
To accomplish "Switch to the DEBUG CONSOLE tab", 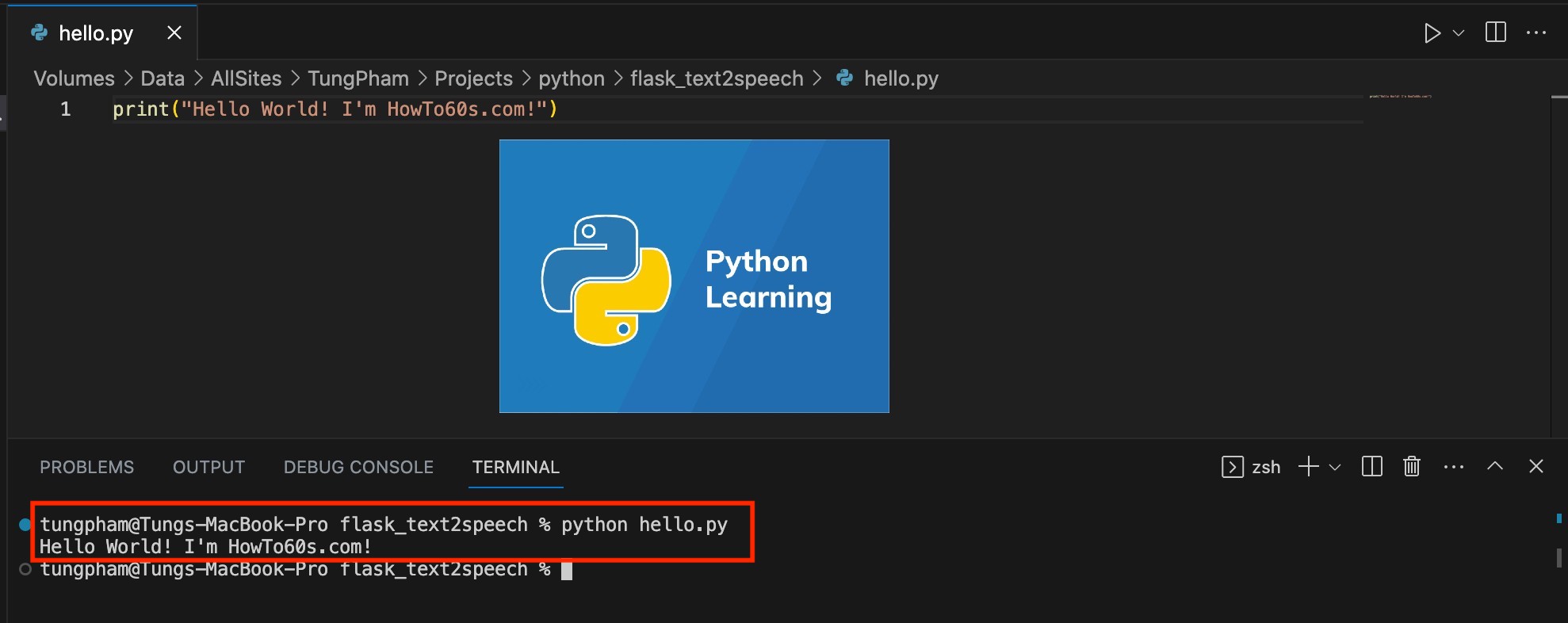I will pyautogui.click(x=358, y=467).
